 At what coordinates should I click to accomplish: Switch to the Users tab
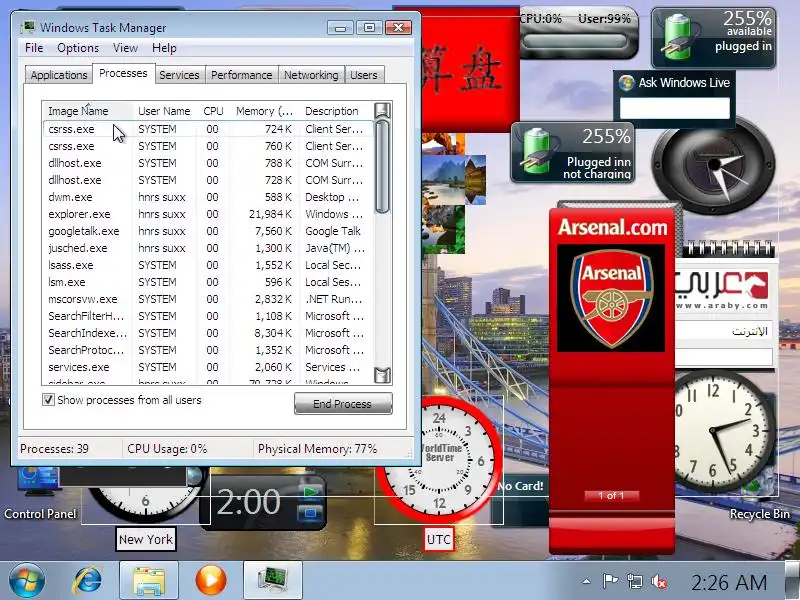[x=364, y=75]
